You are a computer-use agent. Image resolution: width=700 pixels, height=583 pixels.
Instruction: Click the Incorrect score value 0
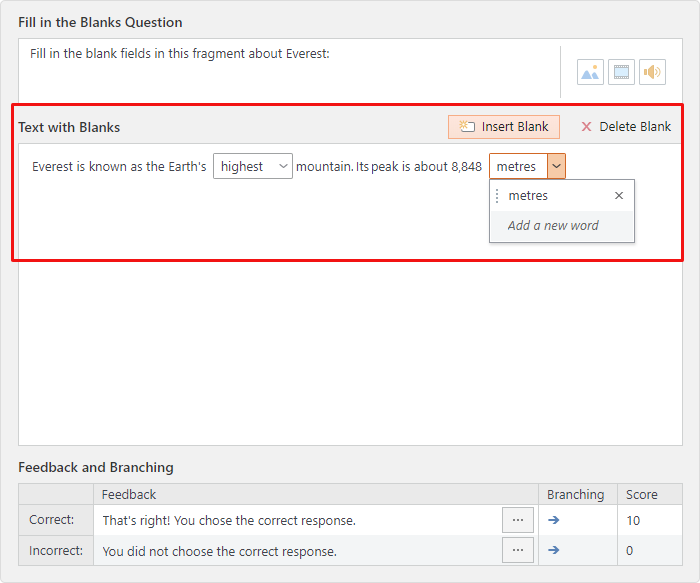click(x=629, y=550)
